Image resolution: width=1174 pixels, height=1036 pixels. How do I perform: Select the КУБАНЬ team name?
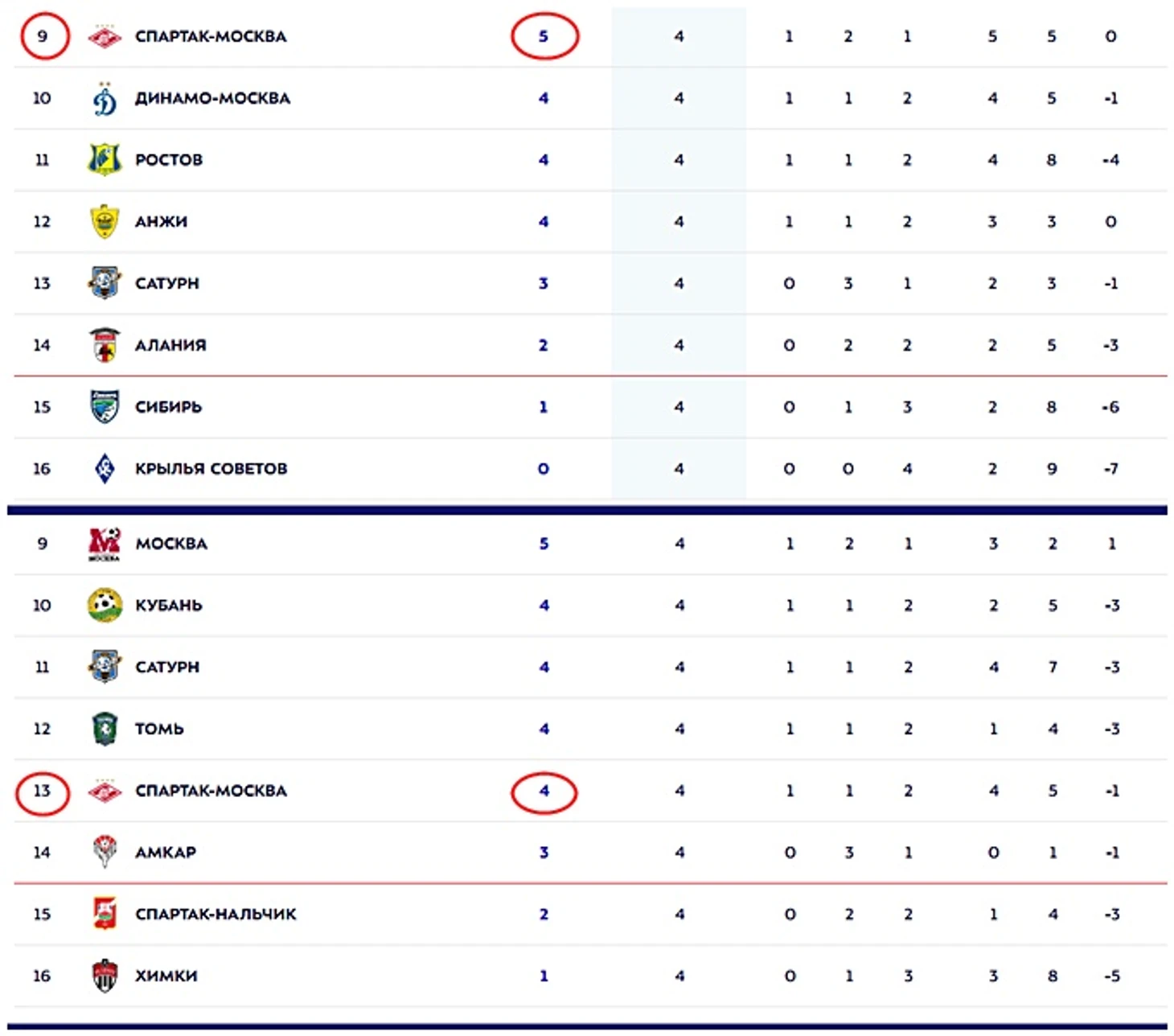pyautogui.click(x=168, y=606)
